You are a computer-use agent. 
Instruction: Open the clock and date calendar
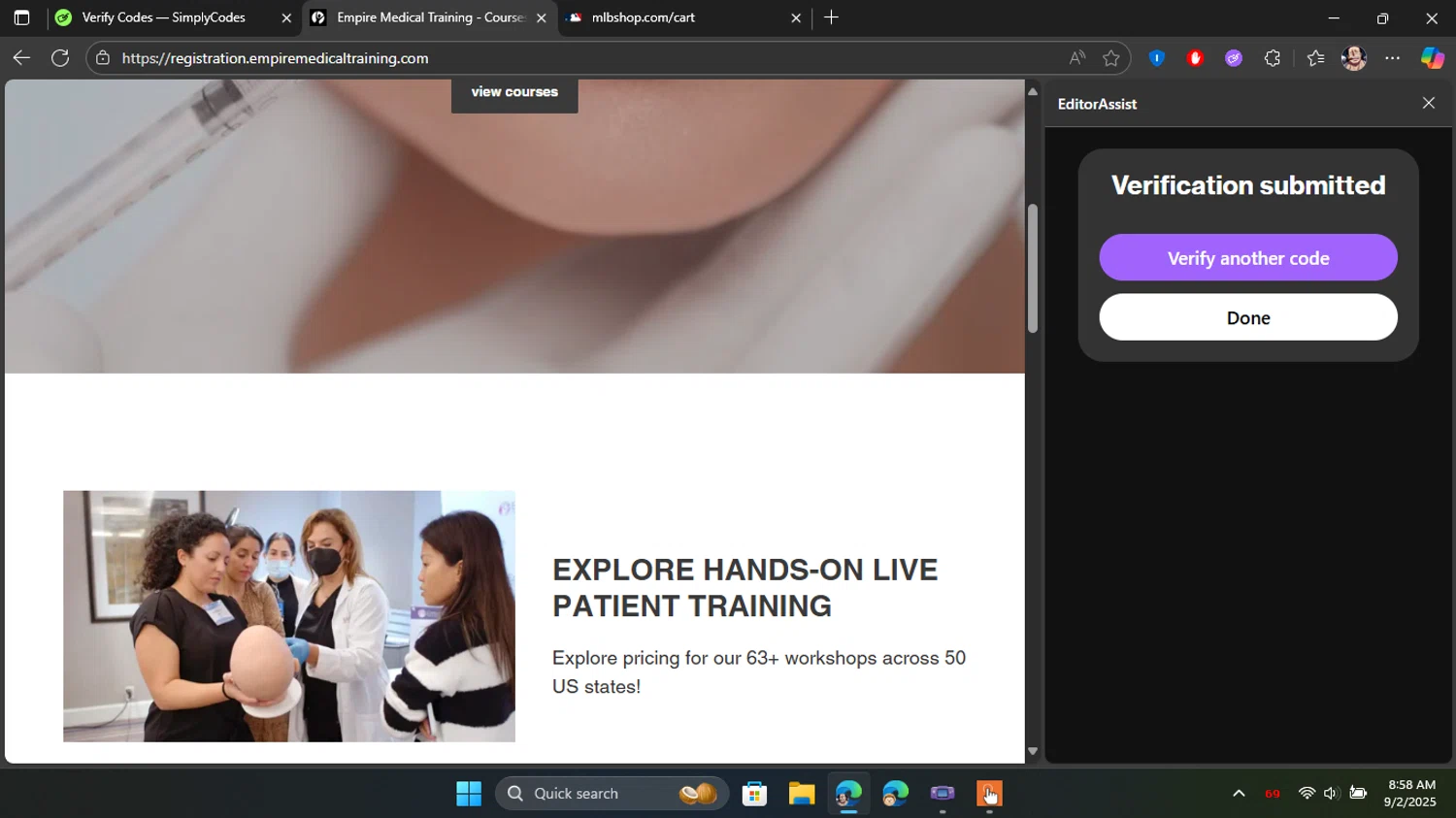coord(1411,794)
